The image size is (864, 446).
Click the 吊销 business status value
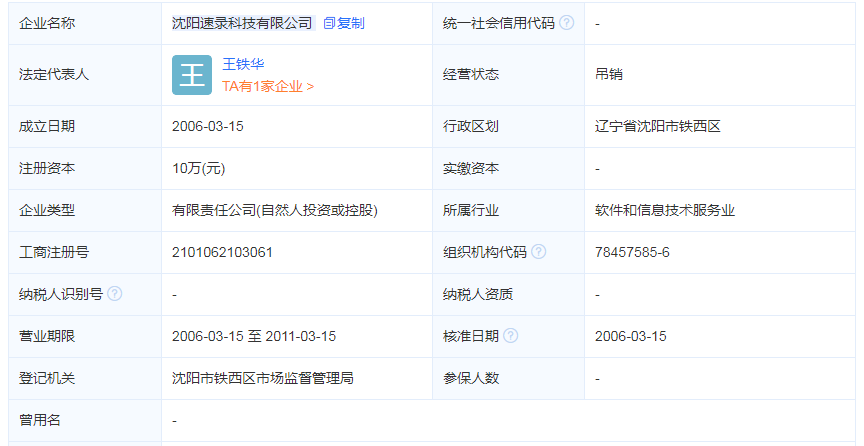click(609, 74)
